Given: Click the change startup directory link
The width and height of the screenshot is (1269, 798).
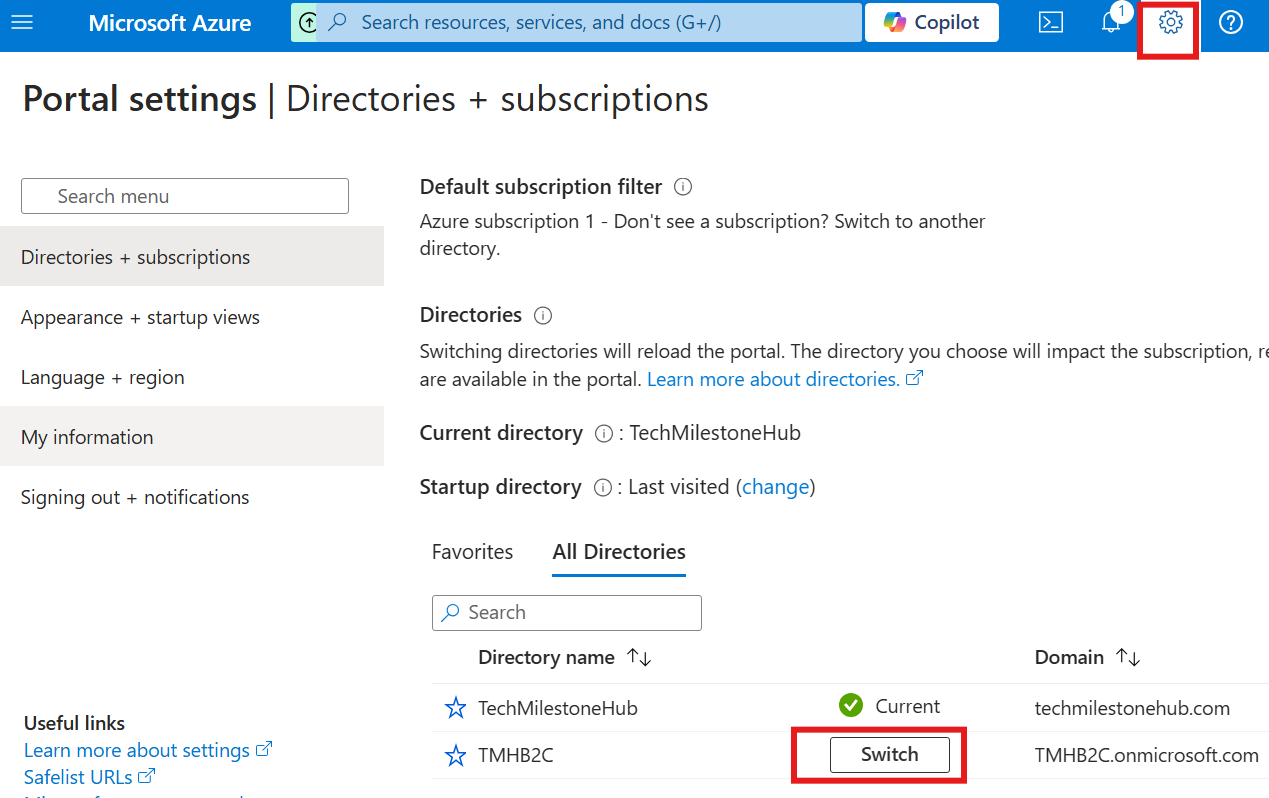Looking at the screenshot, I should coord(776,487).
